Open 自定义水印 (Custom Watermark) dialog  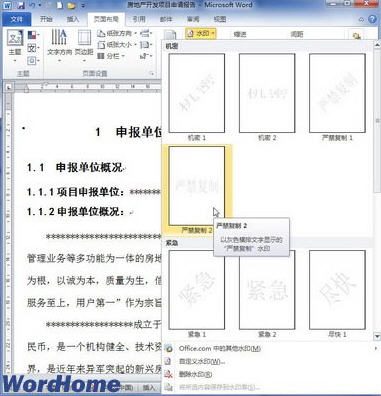click(202, 361)
